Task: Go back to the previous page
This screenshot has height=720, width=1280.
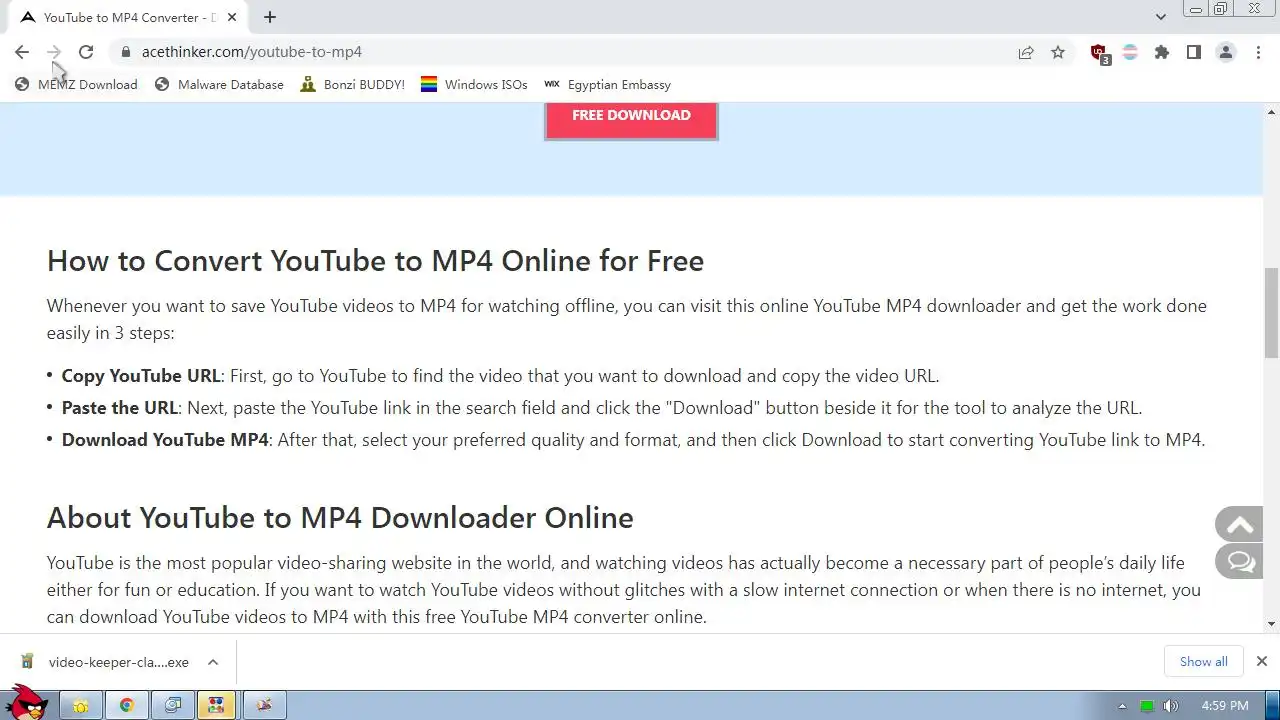Action: [22, 52]
